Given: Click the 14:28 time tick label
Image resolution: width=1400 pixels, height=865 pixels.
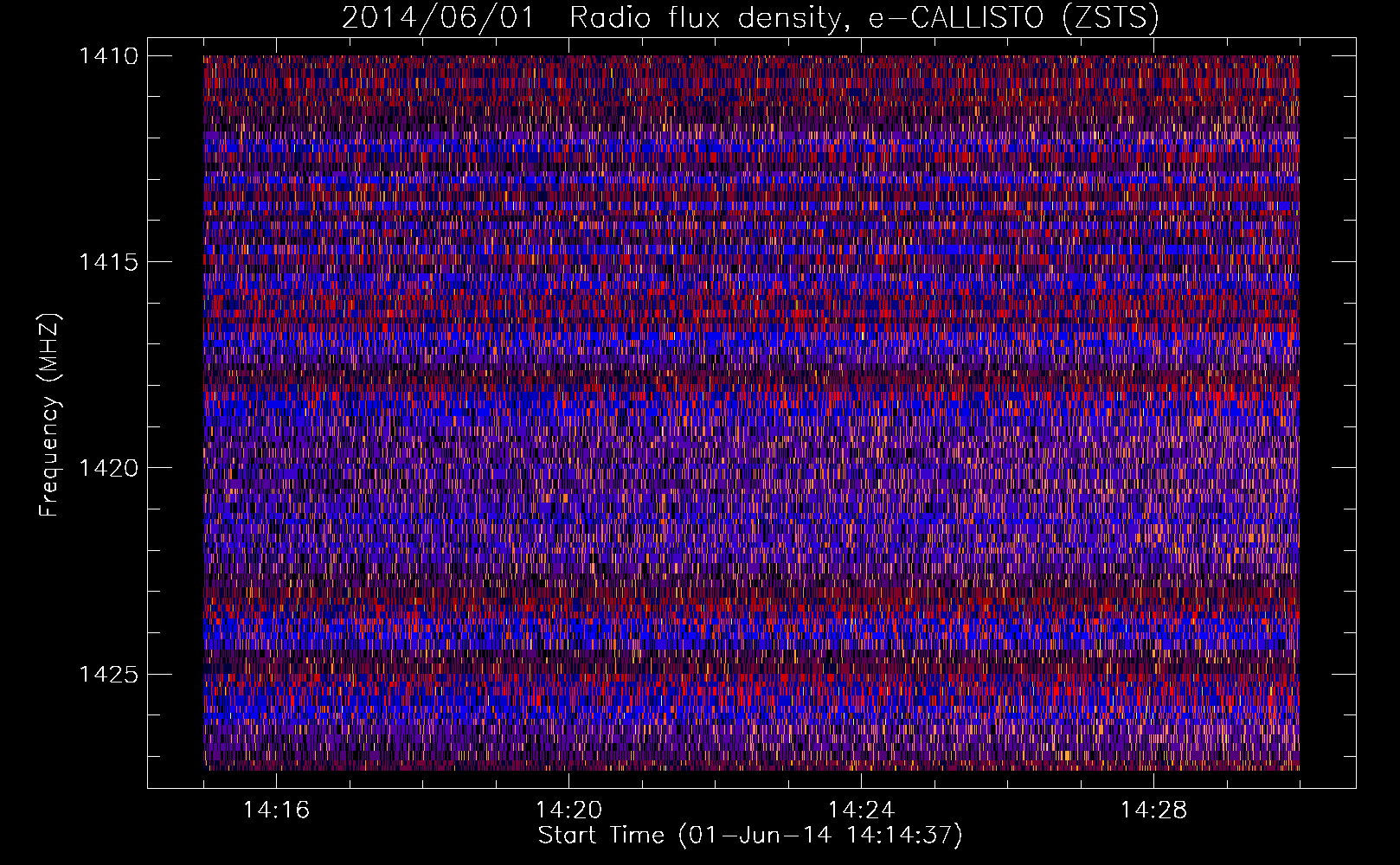Looking at the screenshot, I should tap(1153, 810).
